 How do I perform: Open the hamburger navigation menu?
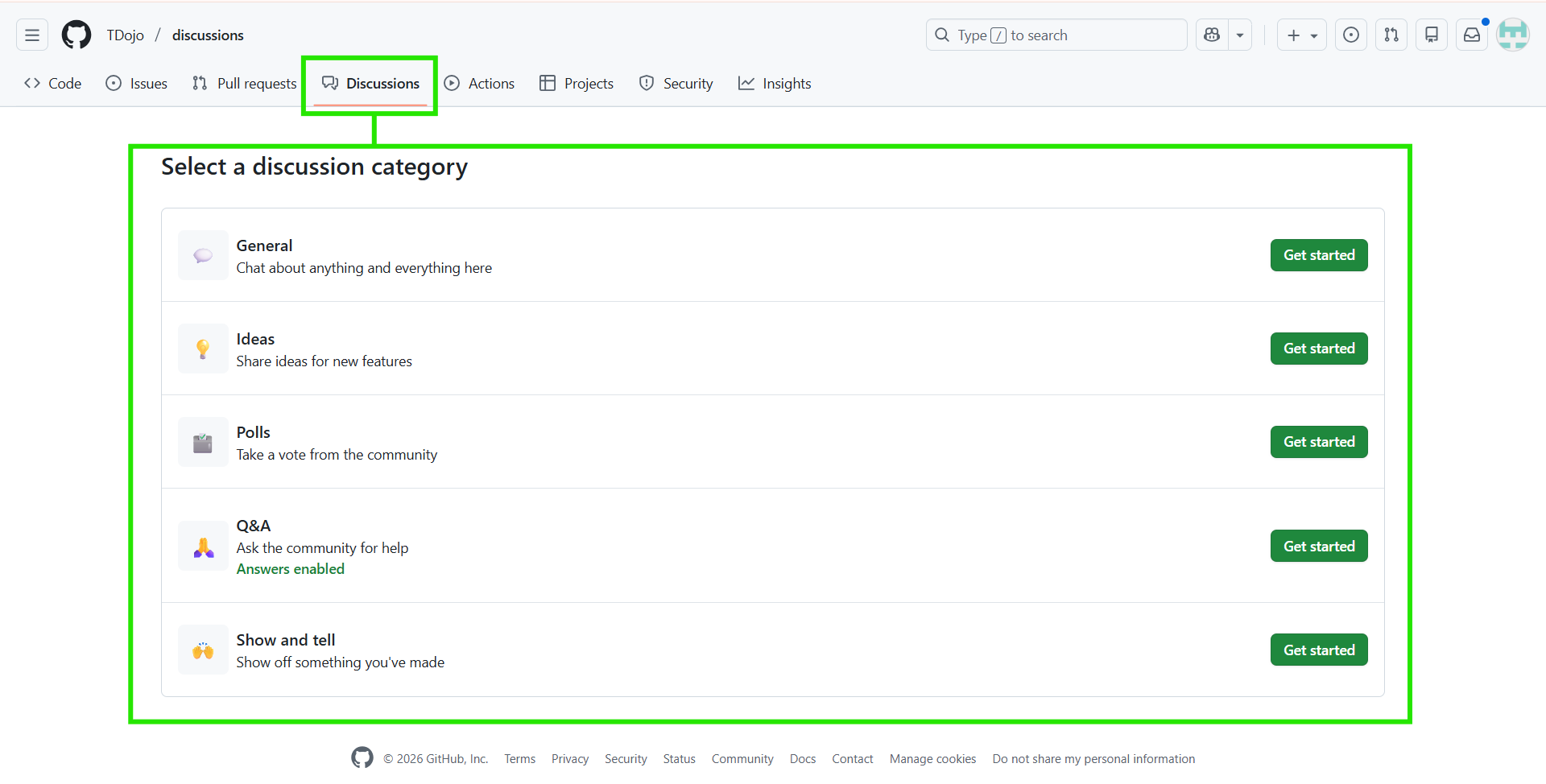point(31,35)
